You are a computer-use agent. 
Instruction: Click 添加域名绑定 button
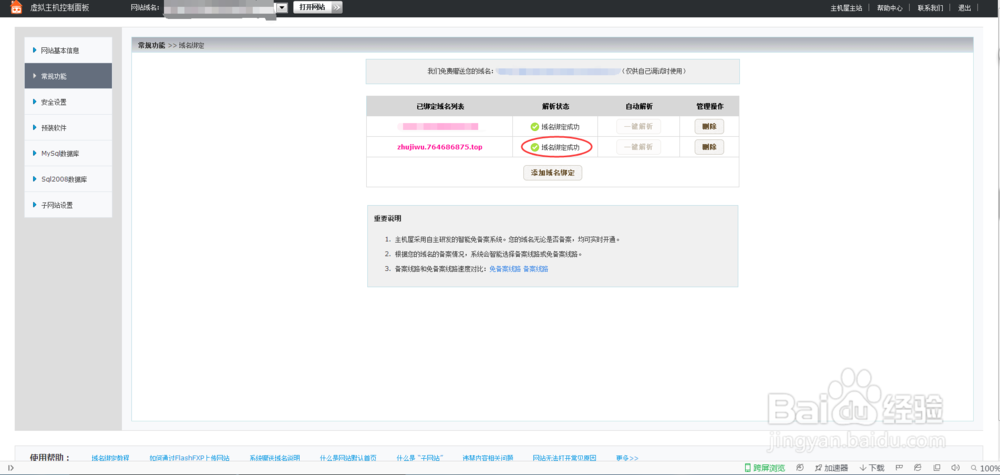(x=552, y=173)
